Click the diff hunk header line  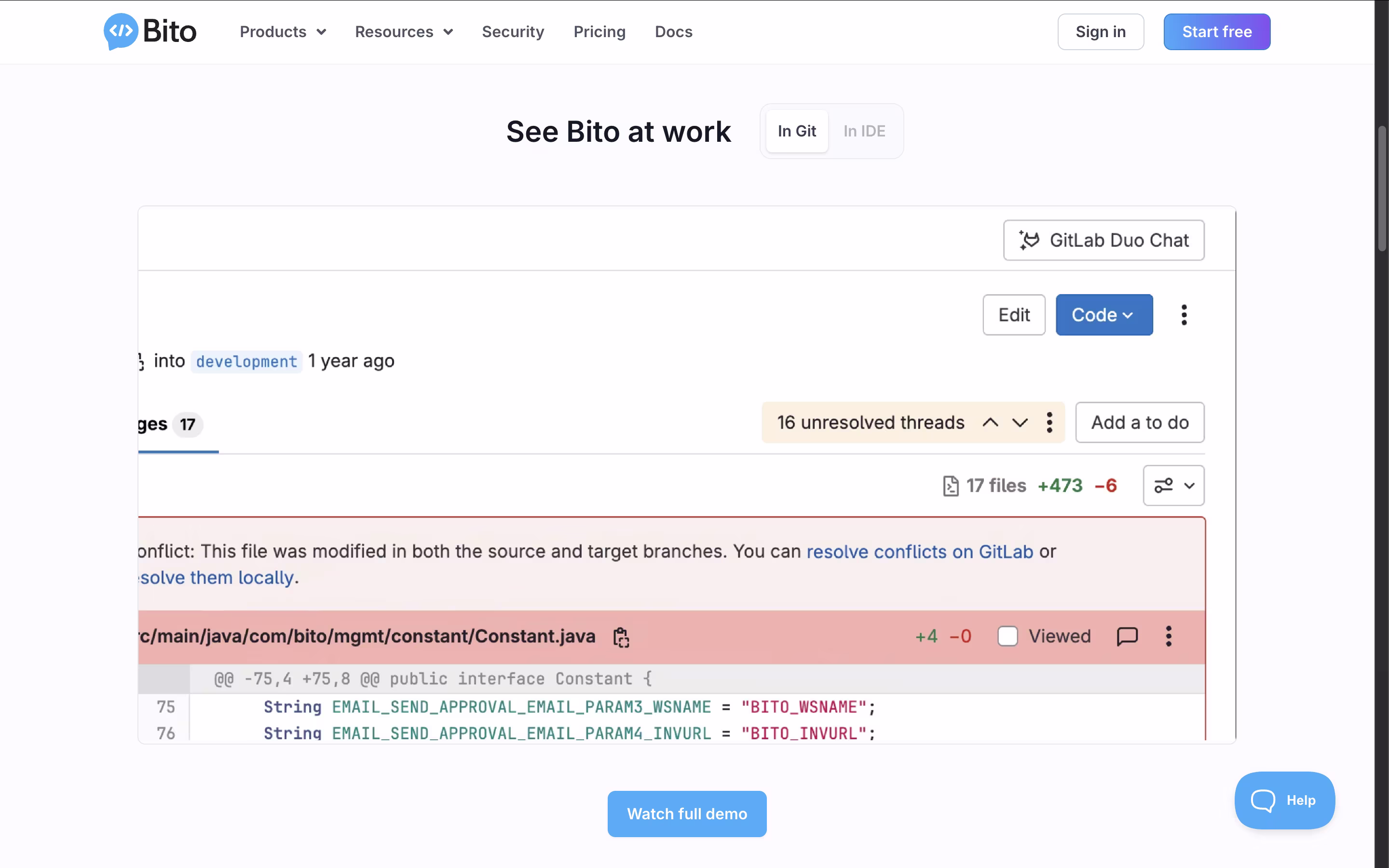pos(433,679)
